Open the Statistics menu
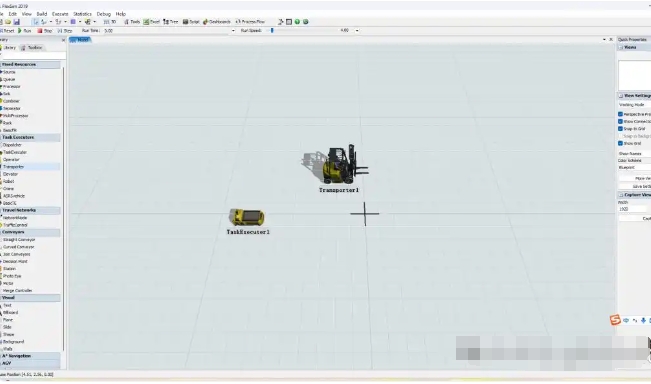 (x=82, y=14)
